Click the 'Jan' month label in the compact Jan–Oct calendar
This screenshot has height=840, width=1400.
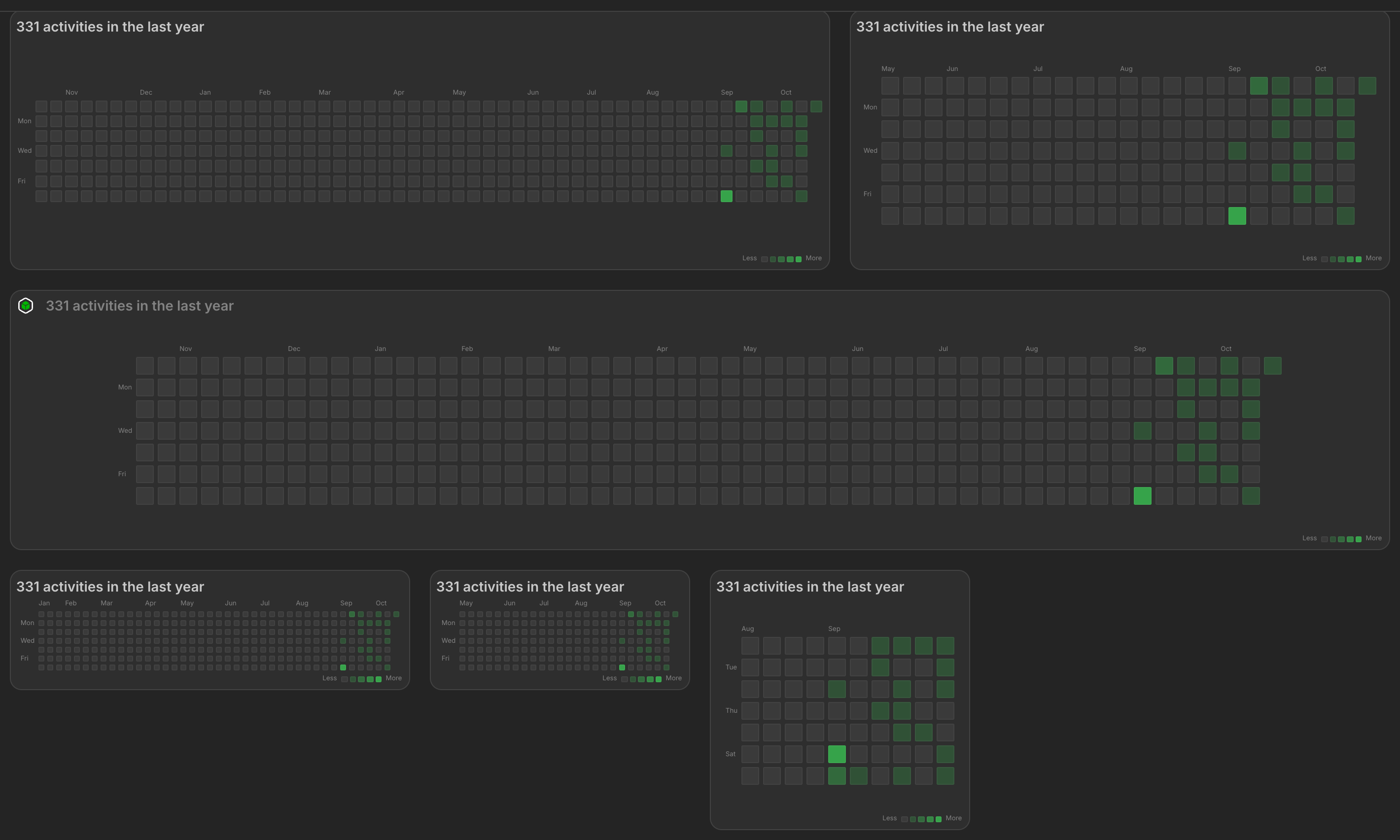point(44,603)
